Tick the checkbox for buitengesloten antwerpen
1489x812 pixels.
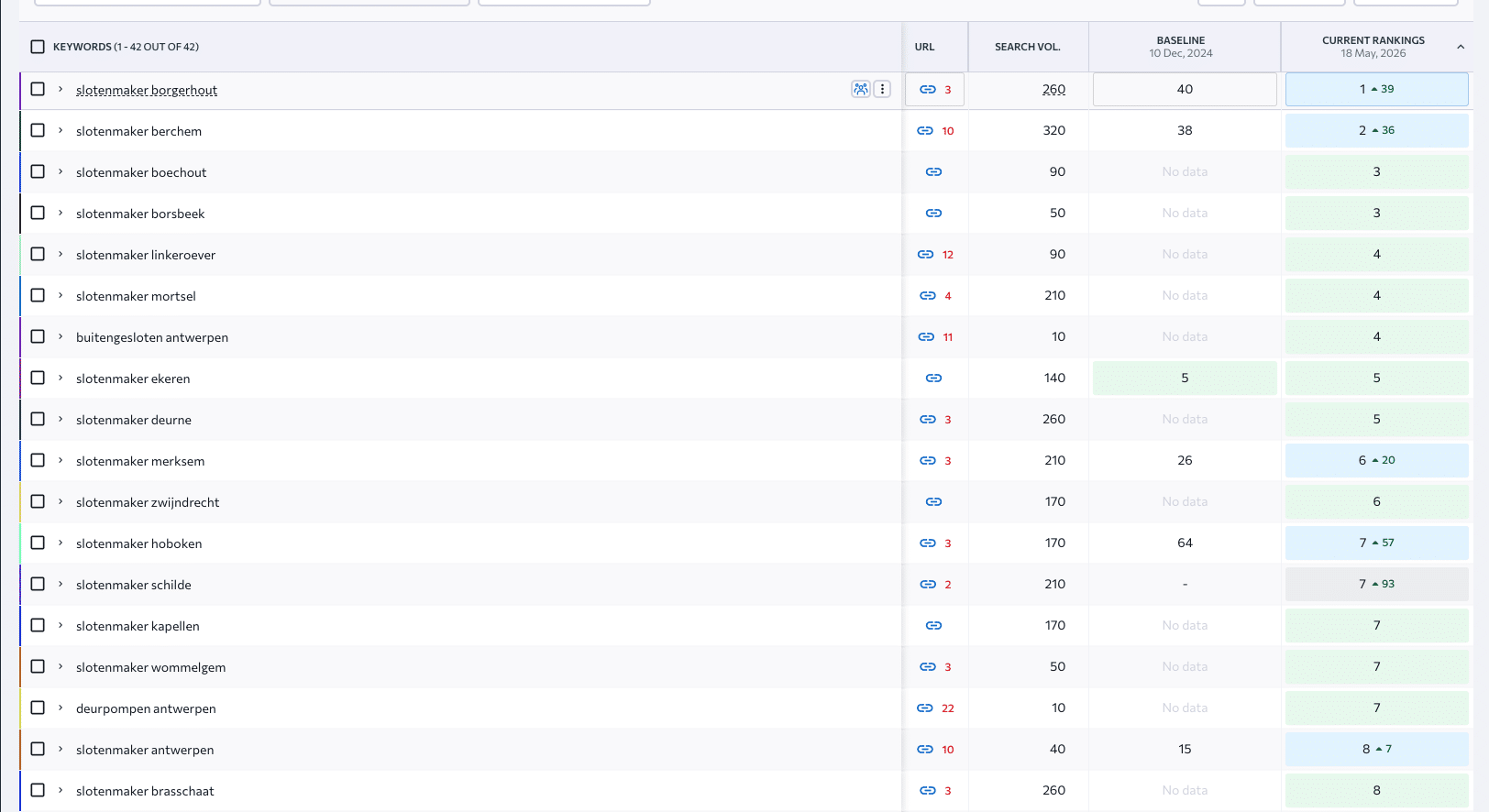click(38, 336)
